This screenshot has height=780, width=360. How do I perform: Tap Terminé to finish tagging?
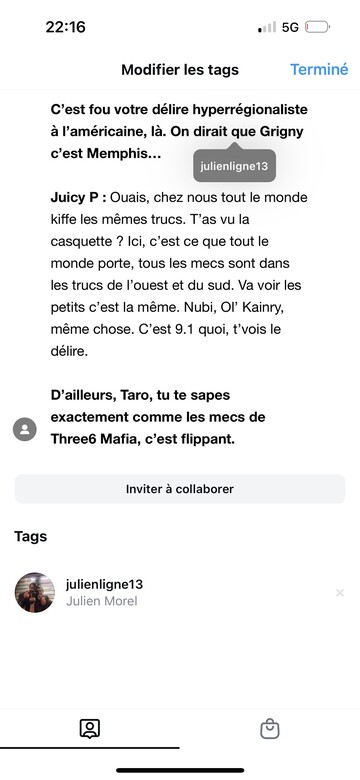319,70
